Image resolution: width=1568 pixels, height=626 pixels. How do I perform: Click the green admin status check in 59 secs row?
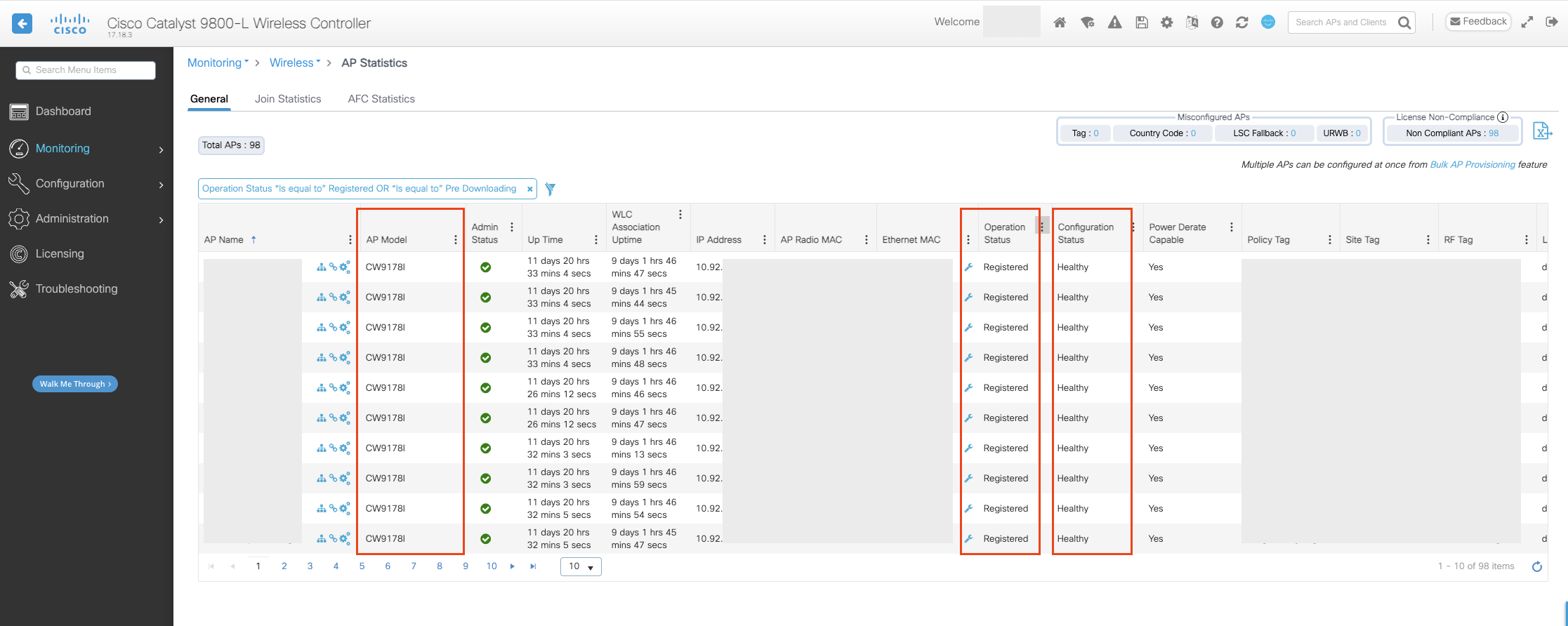click(x=485, y=479)
